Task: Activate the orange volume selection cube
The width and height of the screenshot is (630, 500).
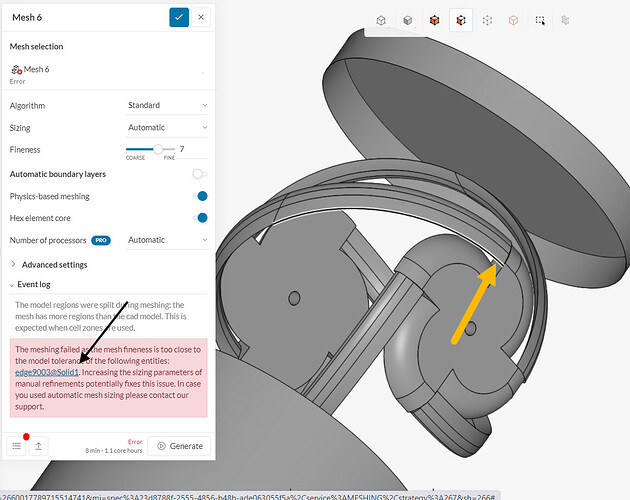Action: click(x=434, y=20)
